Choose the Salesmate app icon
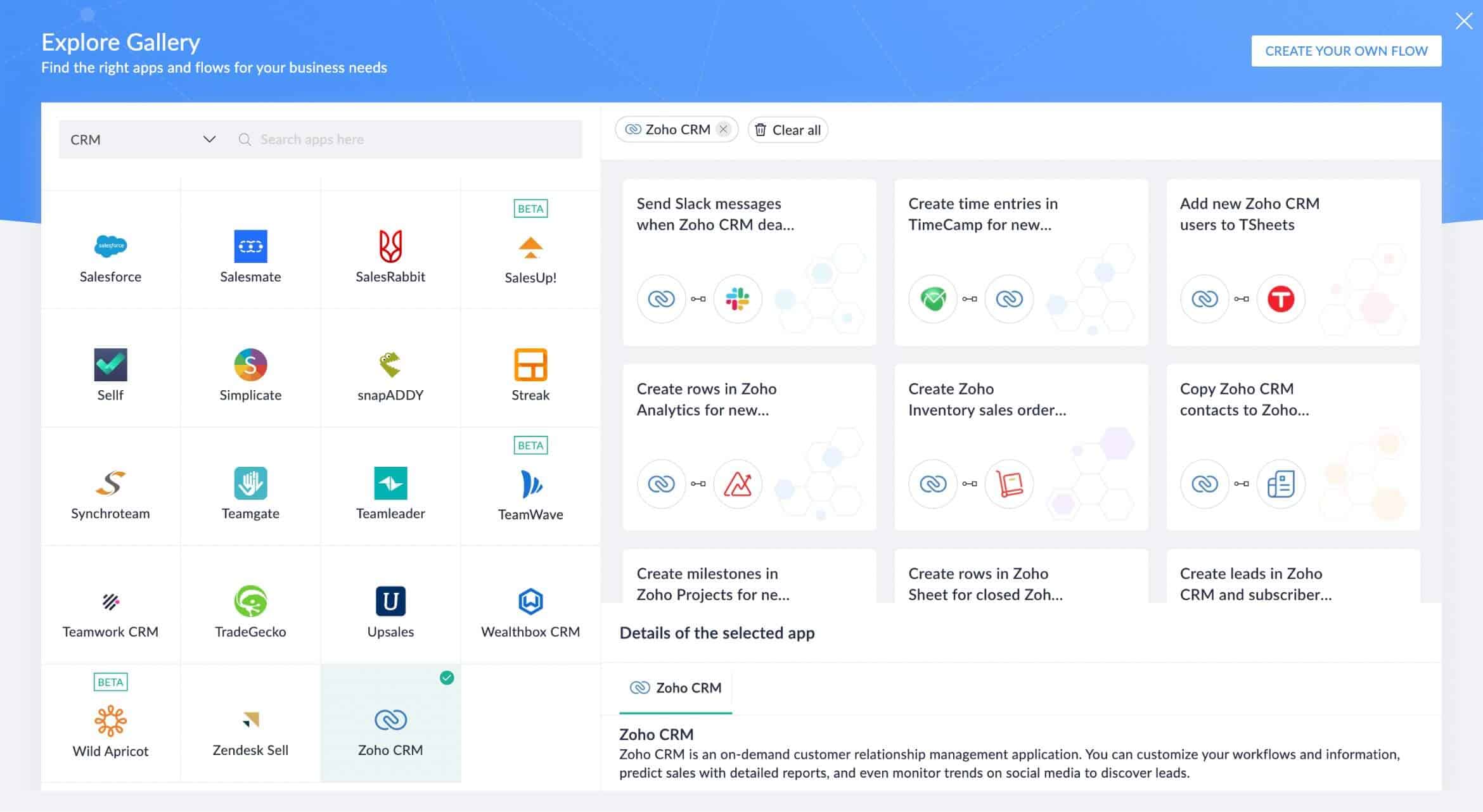This screenshot has width=1483, height=812. pyautogui.click(x=250, y=246)
